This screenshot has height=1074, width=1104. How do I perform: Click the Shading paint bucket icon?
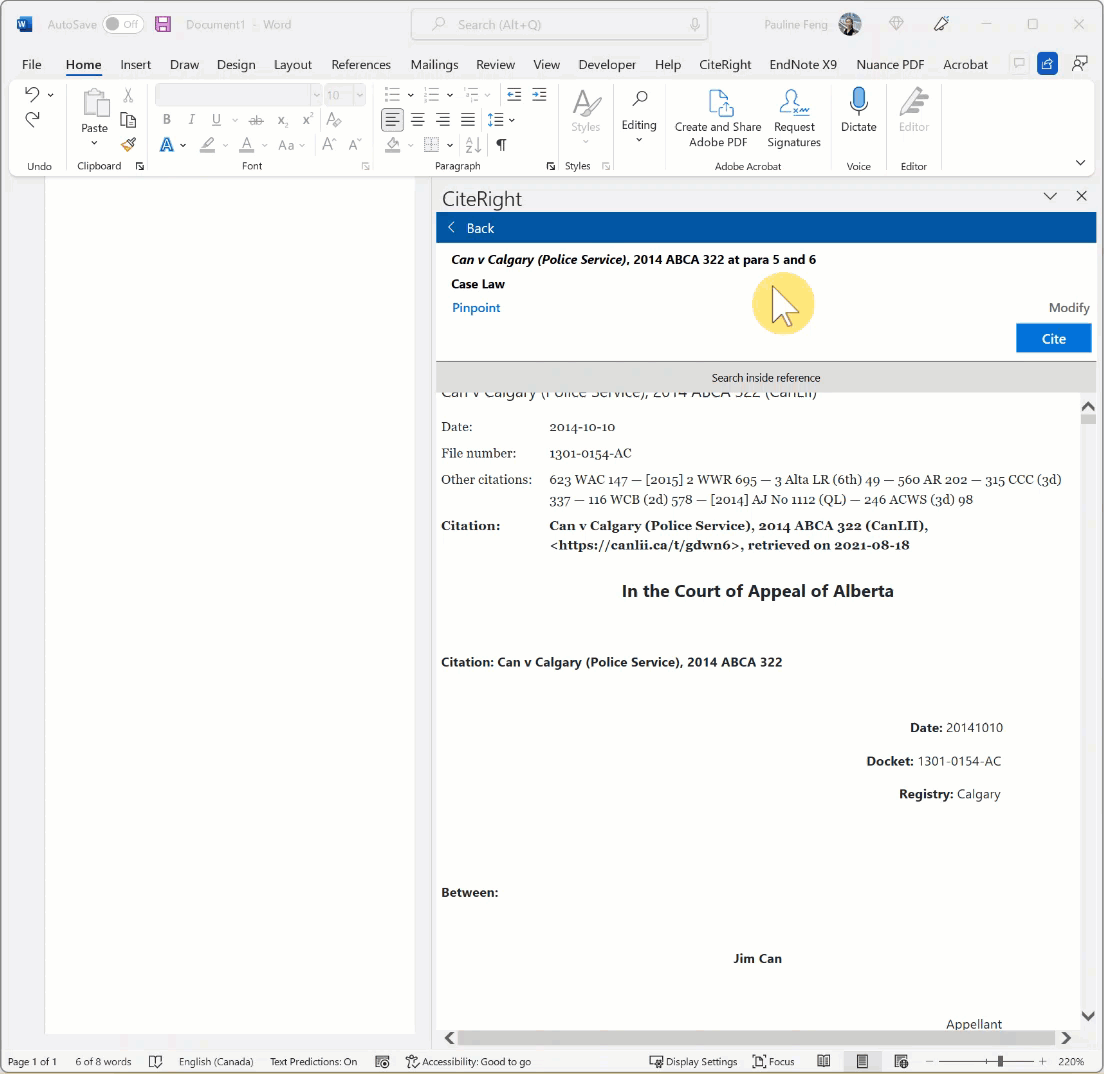393,145
